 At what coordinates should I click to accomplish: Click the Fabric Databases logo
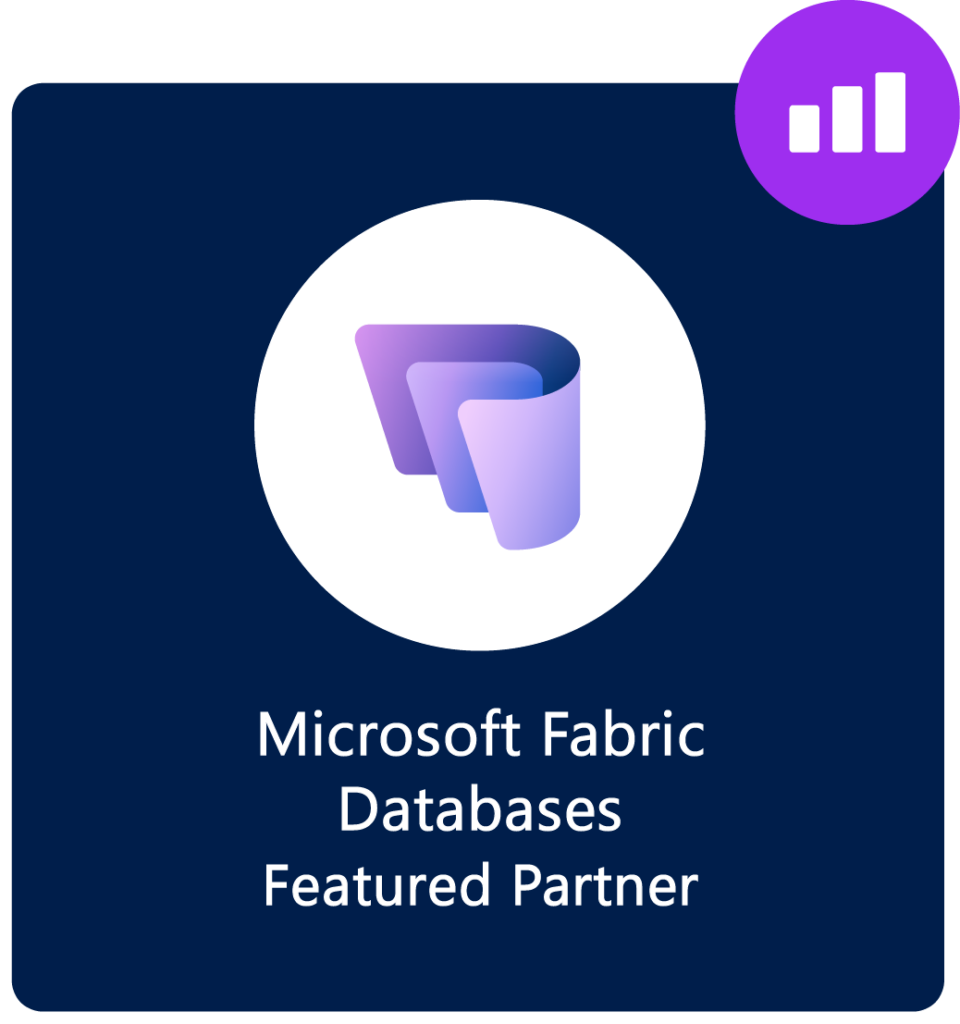[468, 436]
